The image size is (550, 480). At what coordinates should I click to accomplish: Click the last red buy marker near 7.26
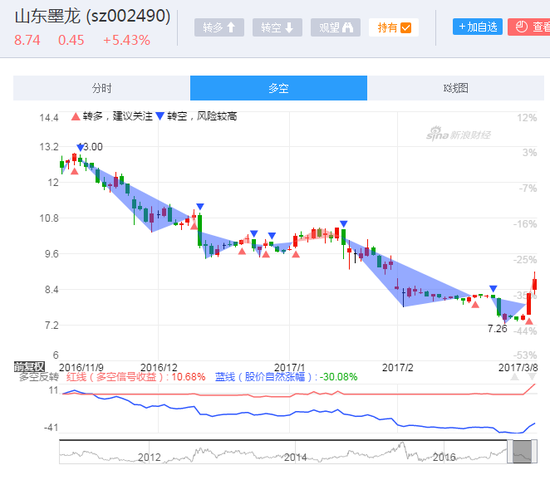529,321
